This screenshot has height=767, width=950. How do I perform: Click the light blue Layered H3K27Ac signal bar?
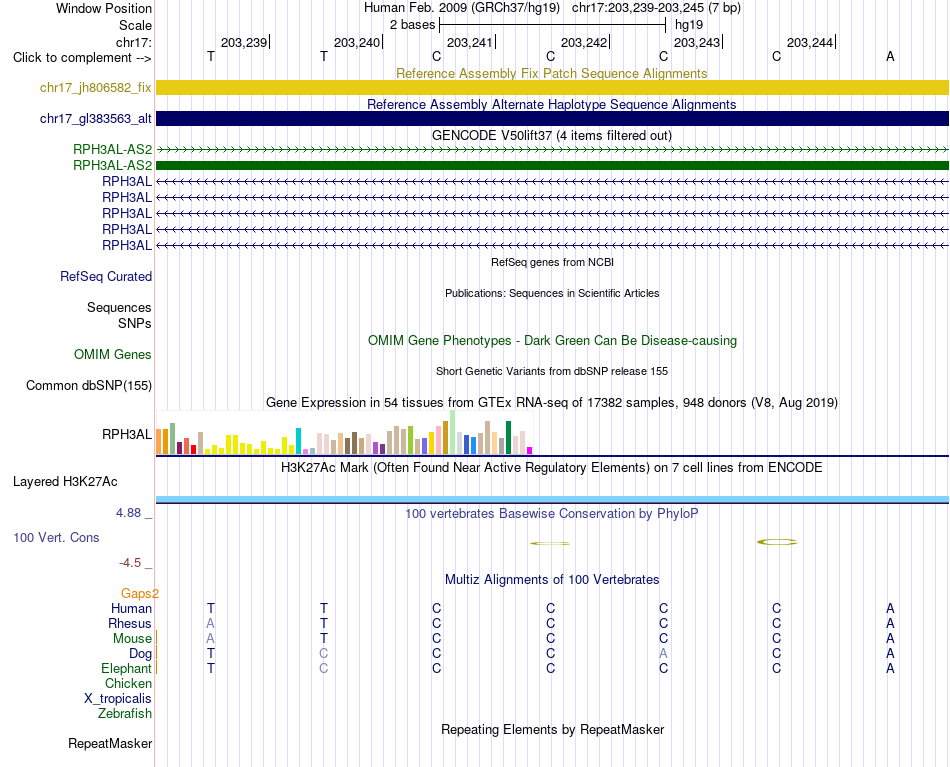pos(552,499)
